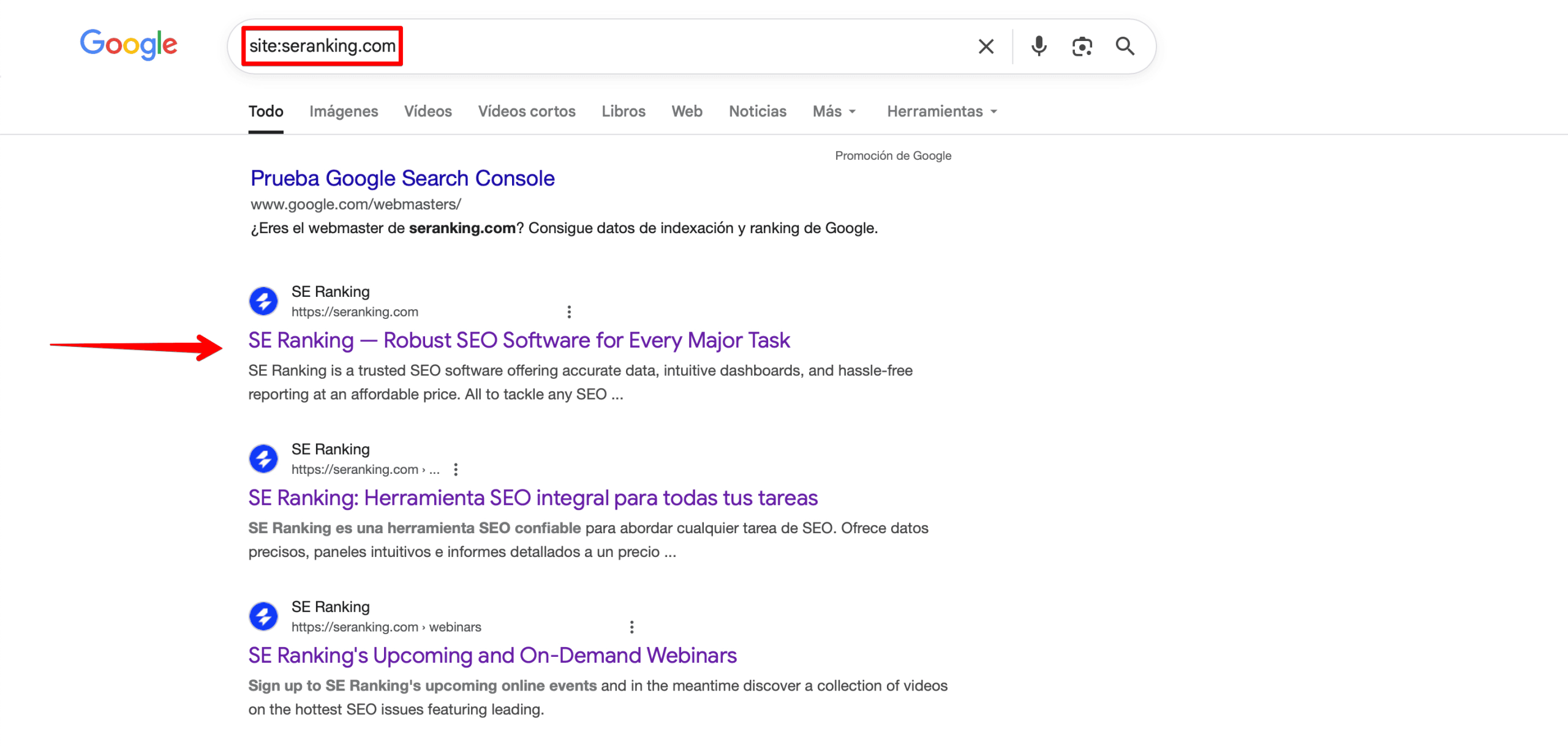1568x748 pixels.
Task: Open the Noticias tab
Action: [x=757, y=111]
